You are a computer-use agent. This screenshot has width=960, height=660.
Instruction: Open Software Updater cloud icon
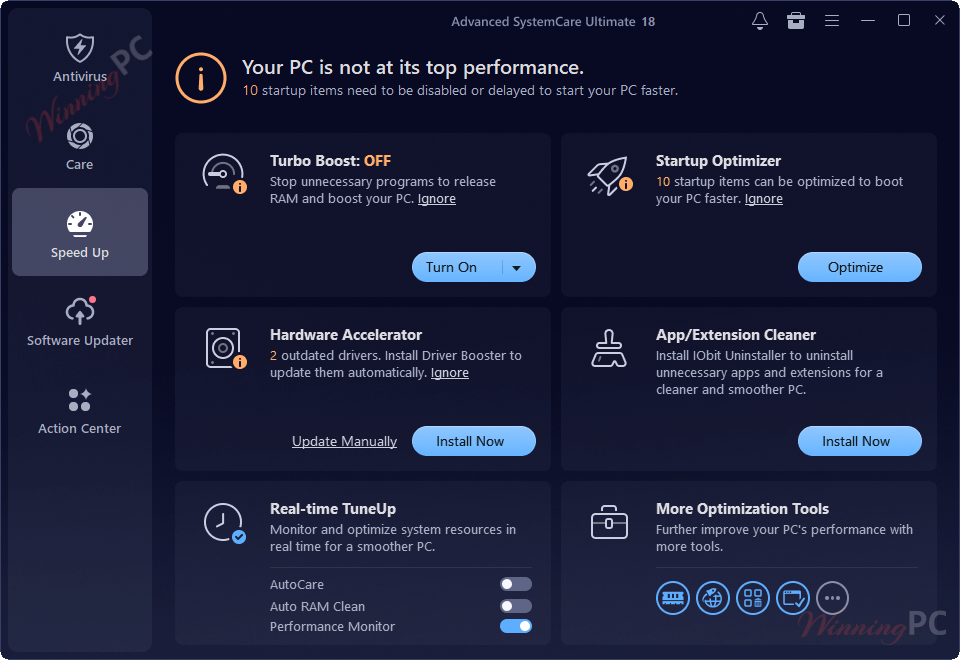coord(80,311)
